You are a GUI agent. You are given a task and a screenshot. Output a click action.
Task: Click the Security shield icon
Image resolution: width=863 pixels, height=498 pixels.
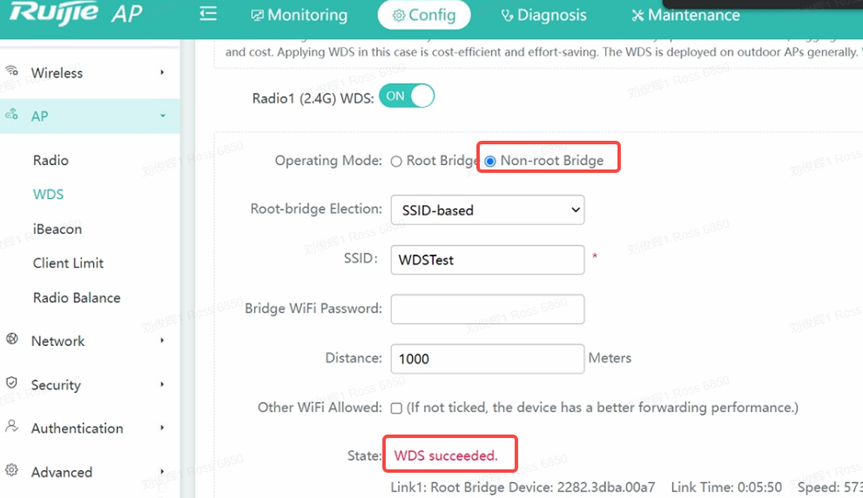pos(12,384)
